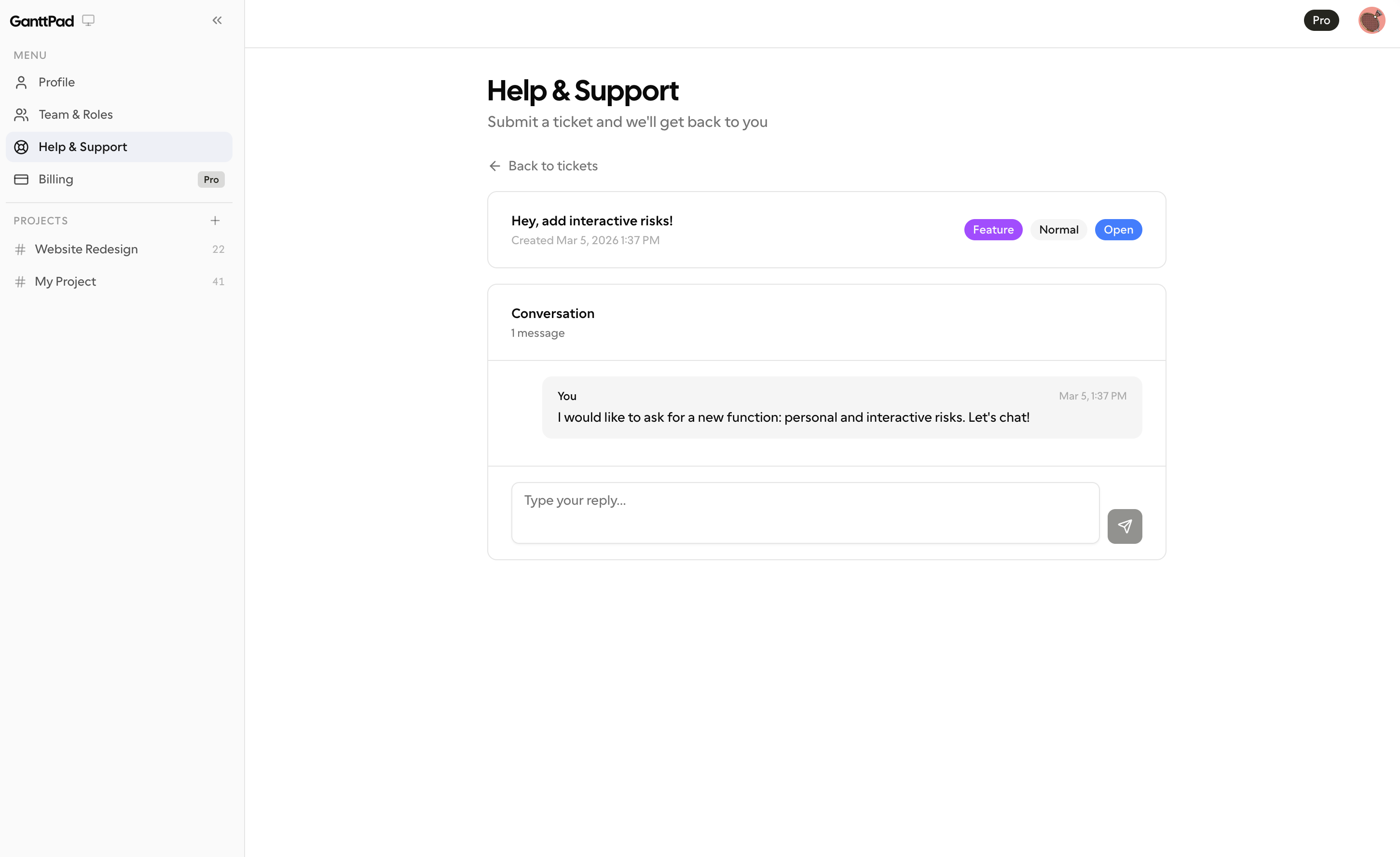Click the Team & Roles people icon
1400x857 pixels.
pyautogui.click(x=22, y=114)
